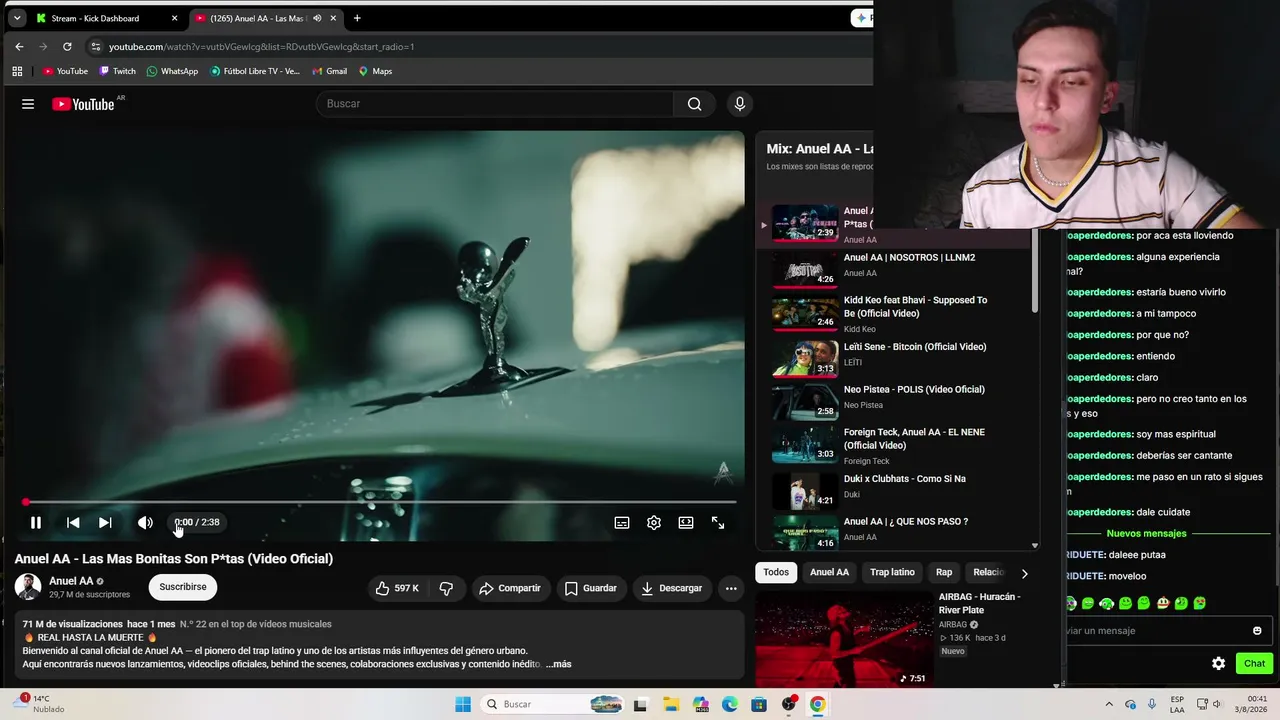
Task: Like the video with 597 K likes
Action: pyautogui.click(x=397, y=588)
